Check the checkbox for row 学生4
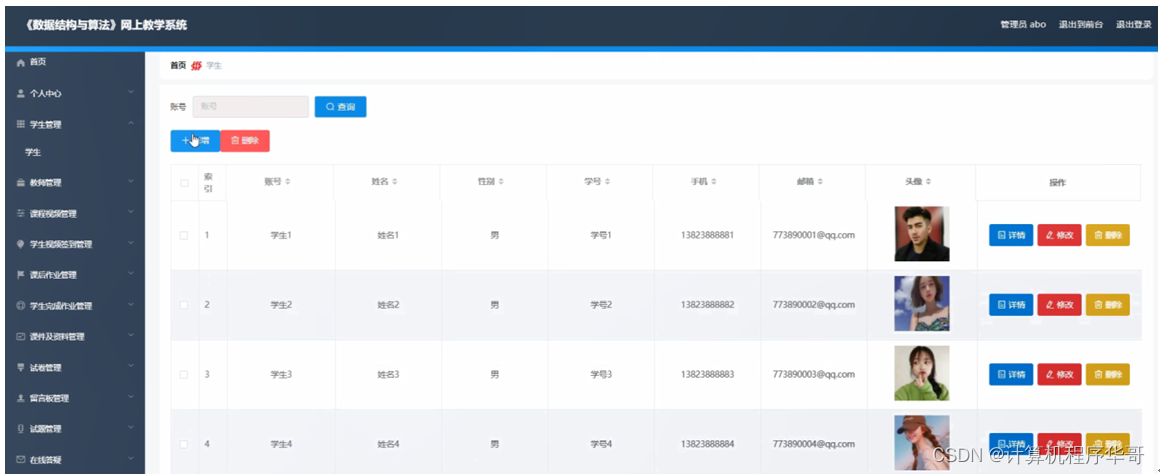Viewport: 1160px width, 474px height. 184,444
